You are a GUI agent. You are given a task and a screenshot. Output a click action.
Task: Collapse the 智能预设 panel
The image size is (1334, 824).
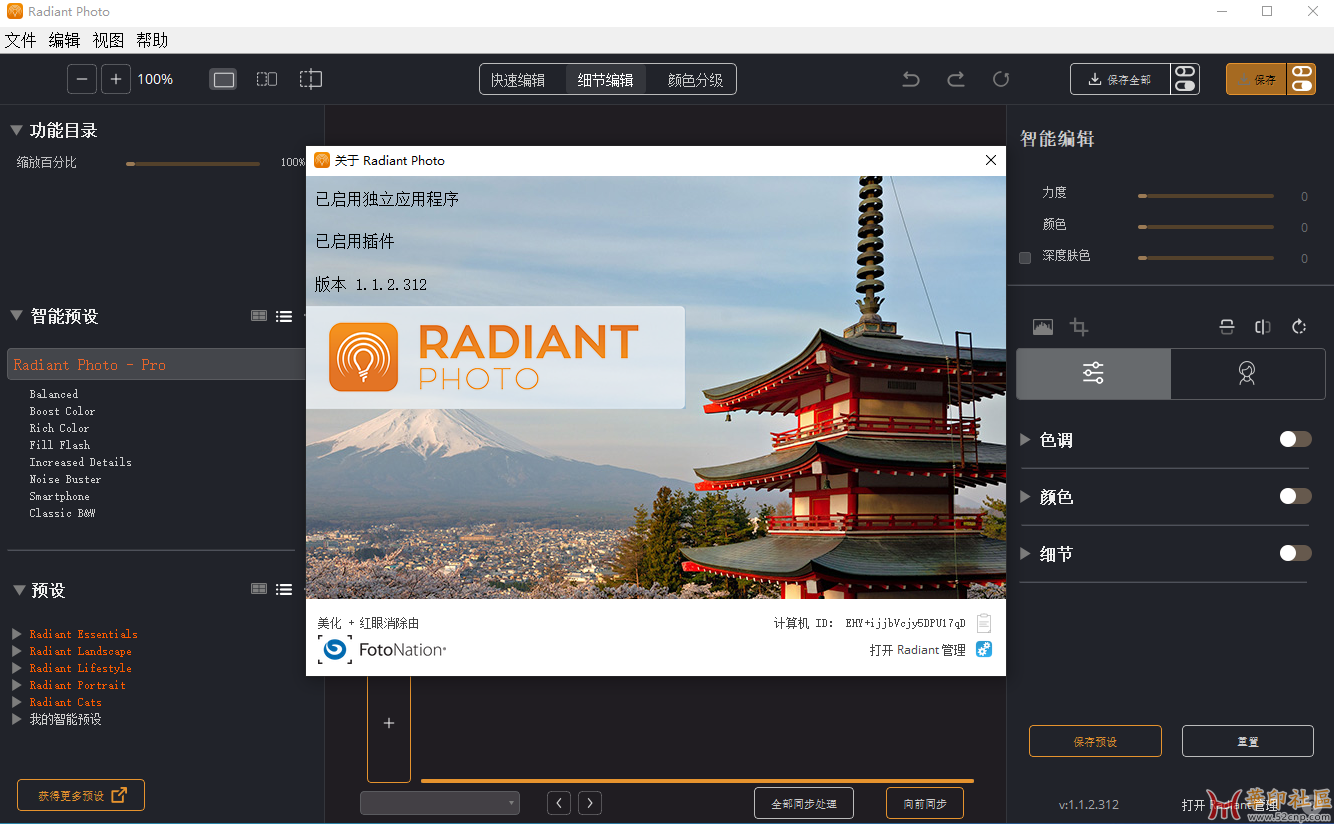16,316
